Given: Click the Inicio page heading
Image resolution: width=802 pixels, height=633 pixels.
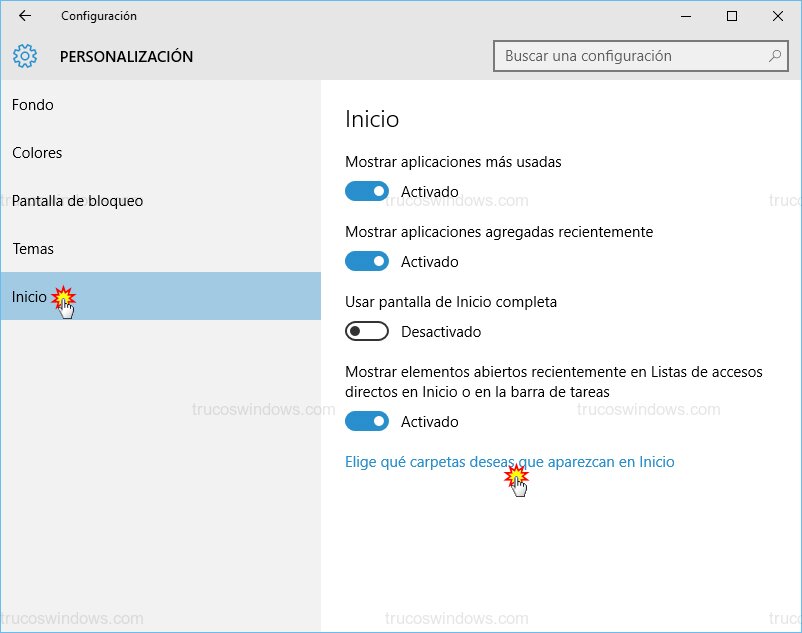Looking at the screenshot, I should [372, 119].
